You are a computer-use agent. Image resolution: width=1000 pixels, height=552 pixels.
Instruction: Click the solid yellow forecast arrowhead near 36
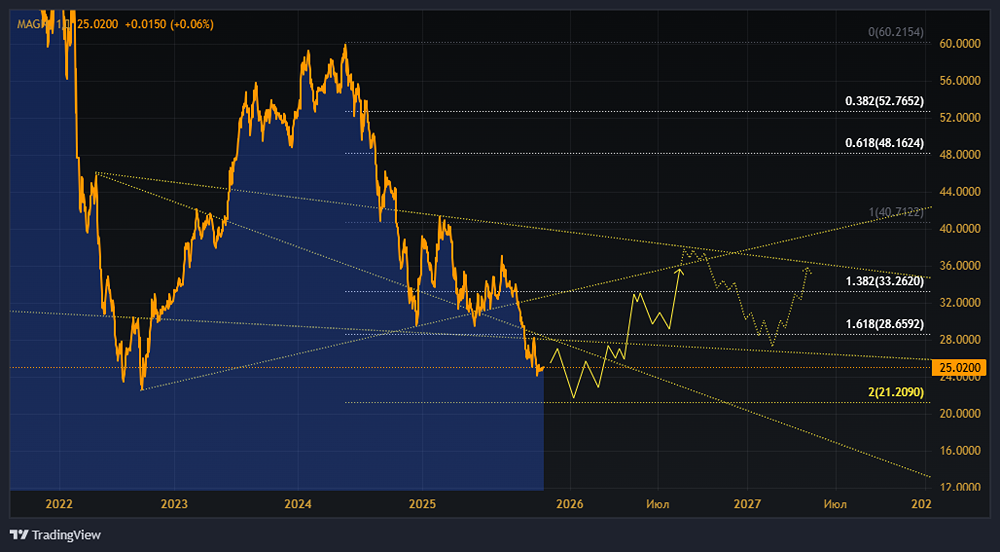coord(680,272)
